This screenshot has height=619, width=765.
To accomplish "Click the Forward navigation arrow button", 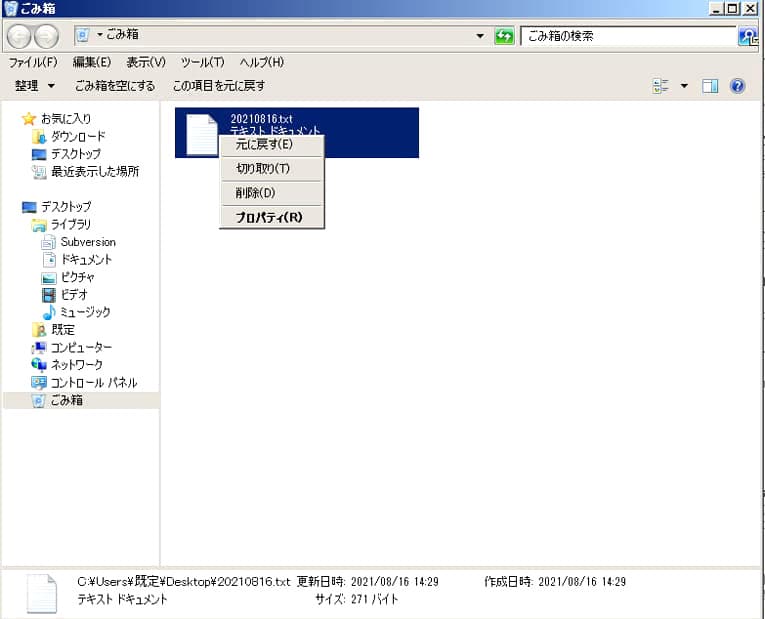I will [46, 36].
